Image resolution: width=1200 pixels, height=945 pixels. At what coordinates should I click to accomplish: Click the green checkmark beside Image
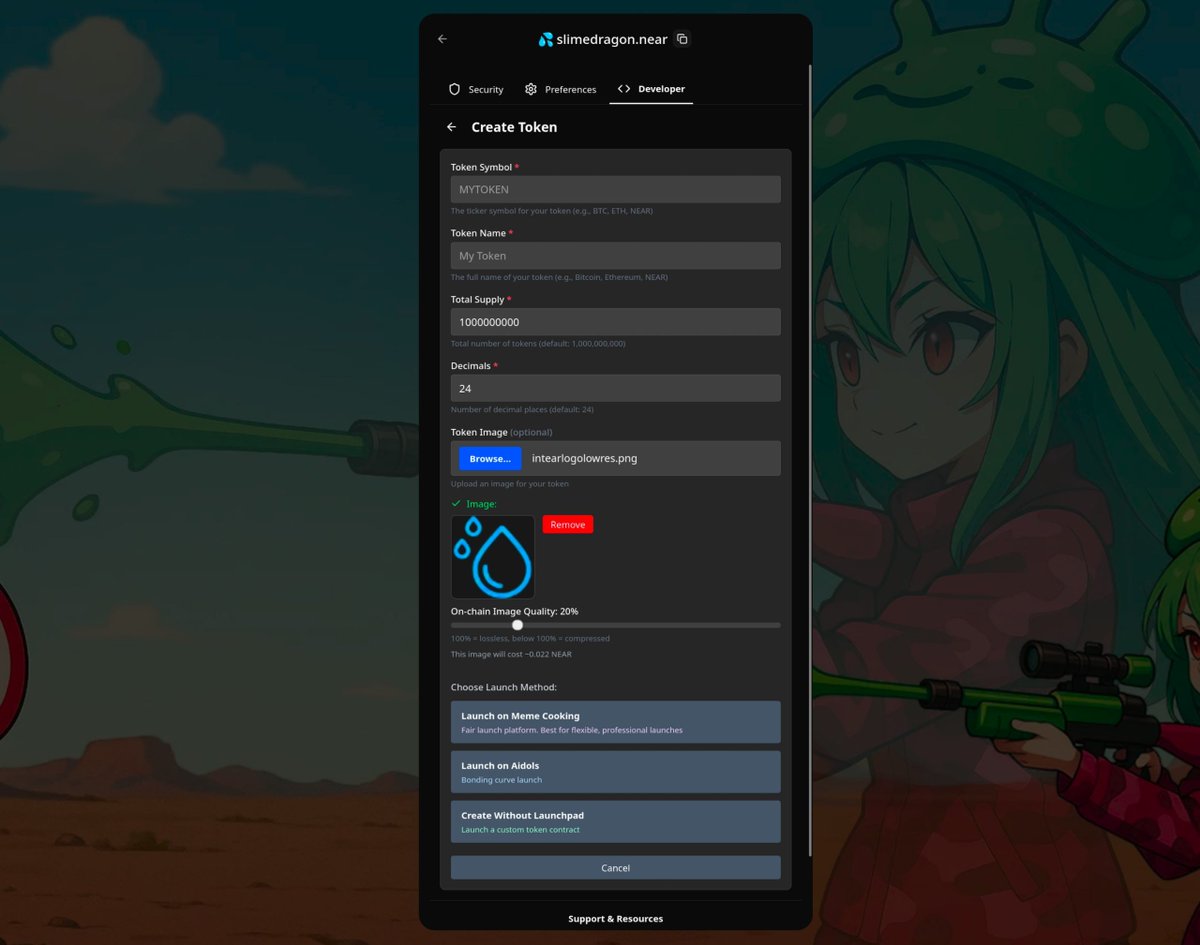pyautogui.click(x=457, y=504)
